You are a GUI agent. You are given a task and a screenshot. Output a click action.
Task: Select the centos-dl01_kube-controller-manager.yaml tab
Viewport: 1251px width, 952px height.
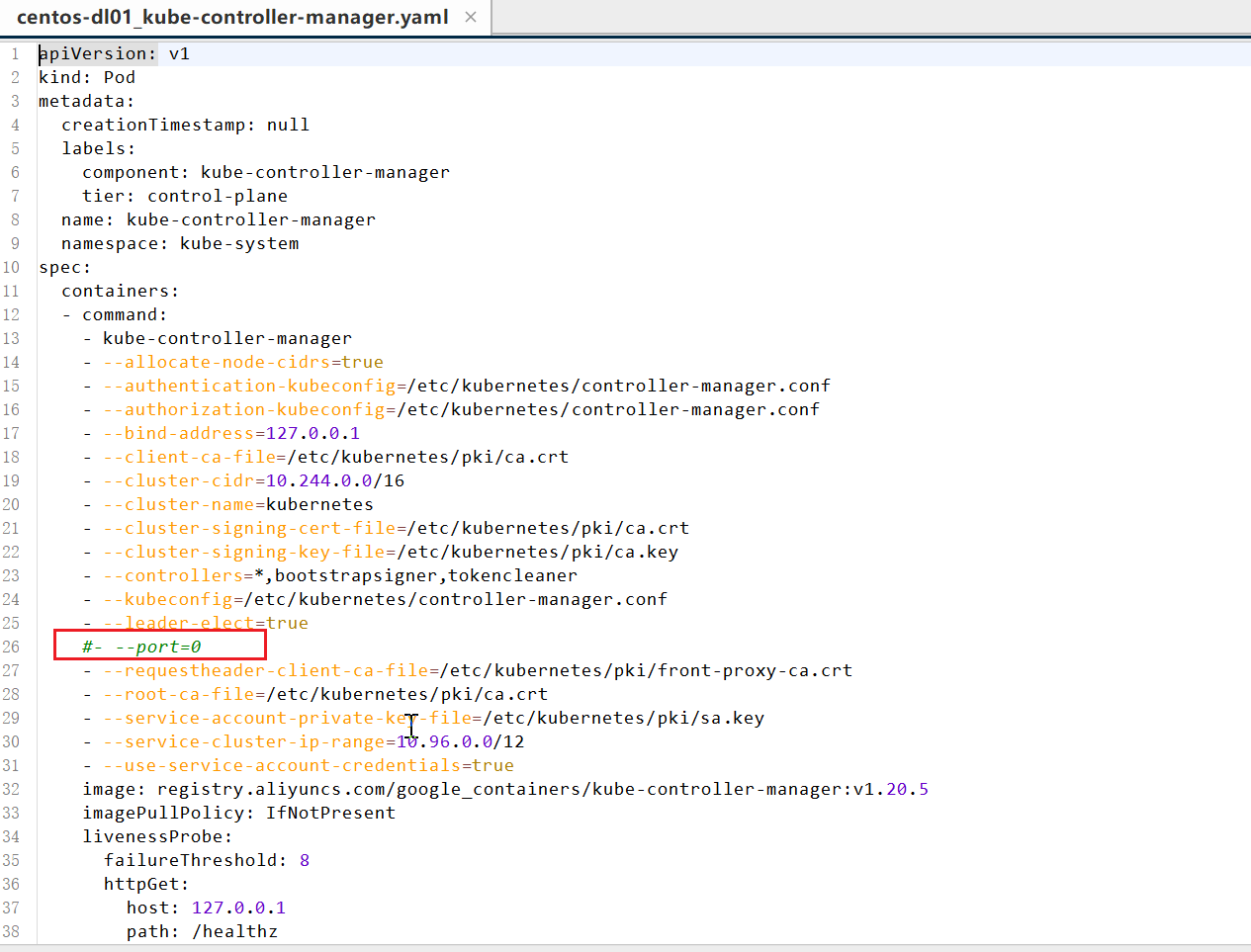tap(232, 17)
